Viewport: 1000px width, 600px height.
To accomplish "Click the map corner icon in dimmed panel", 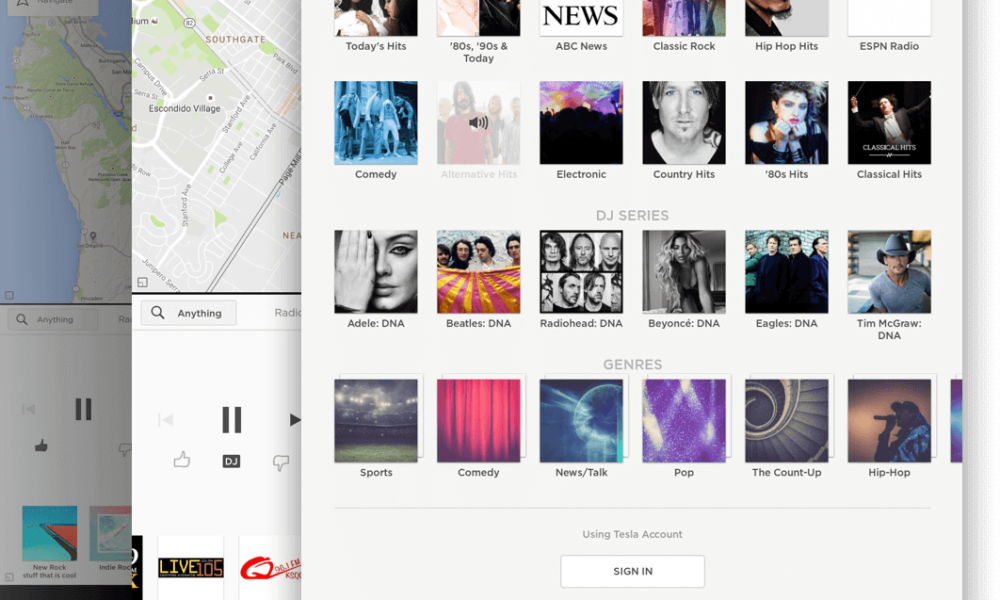I will click(x=9, y=295).
